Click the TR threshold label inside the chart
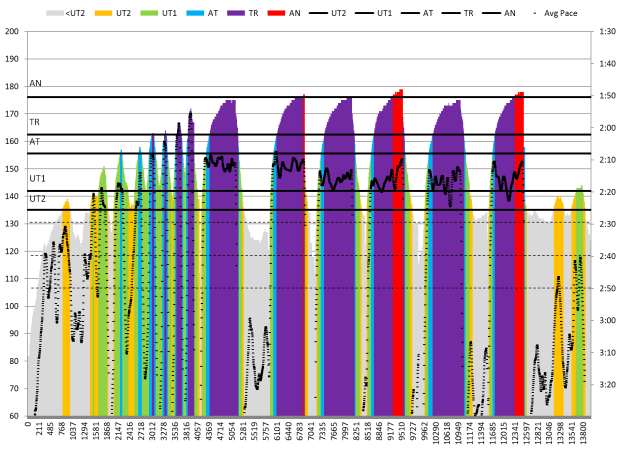This screenshot has width=620, height=449. point(35,122)
